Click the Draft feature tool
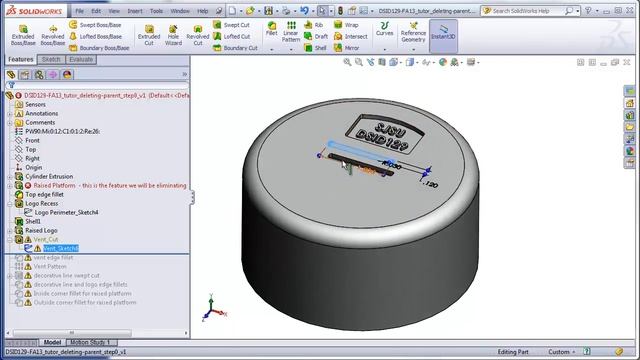The width and height of the screenshot is (640, 360). 316,36
